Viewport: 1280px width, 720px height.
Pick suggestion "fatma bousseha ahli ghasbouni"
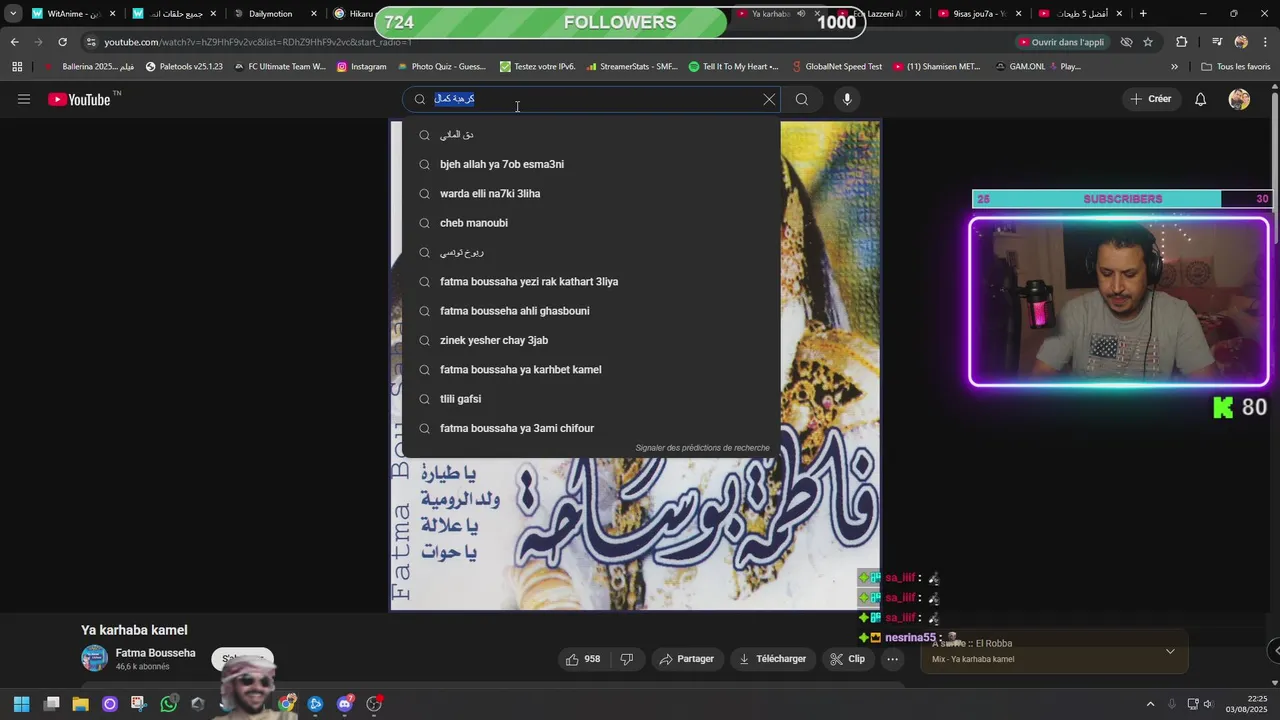(590, 311)
